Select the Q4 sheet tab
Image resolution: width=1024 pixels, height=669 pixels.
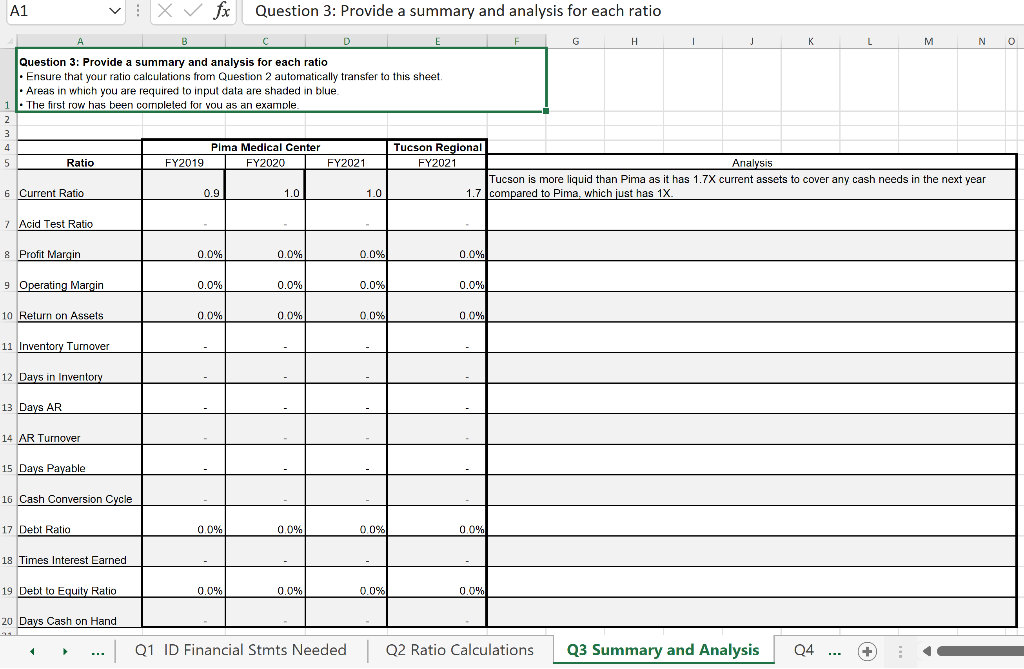805,650
